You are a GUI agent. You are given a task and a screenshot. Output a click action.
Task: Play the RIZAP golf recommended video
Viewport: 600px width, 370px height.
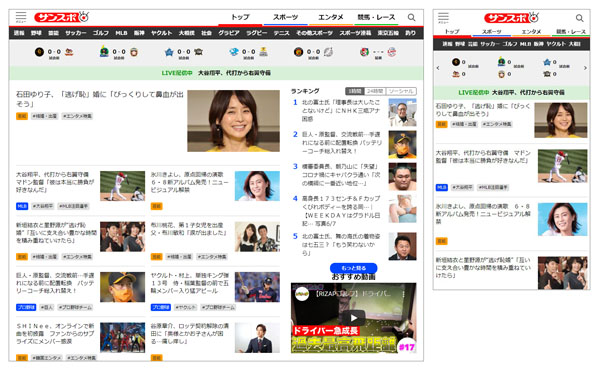[354, 318]
